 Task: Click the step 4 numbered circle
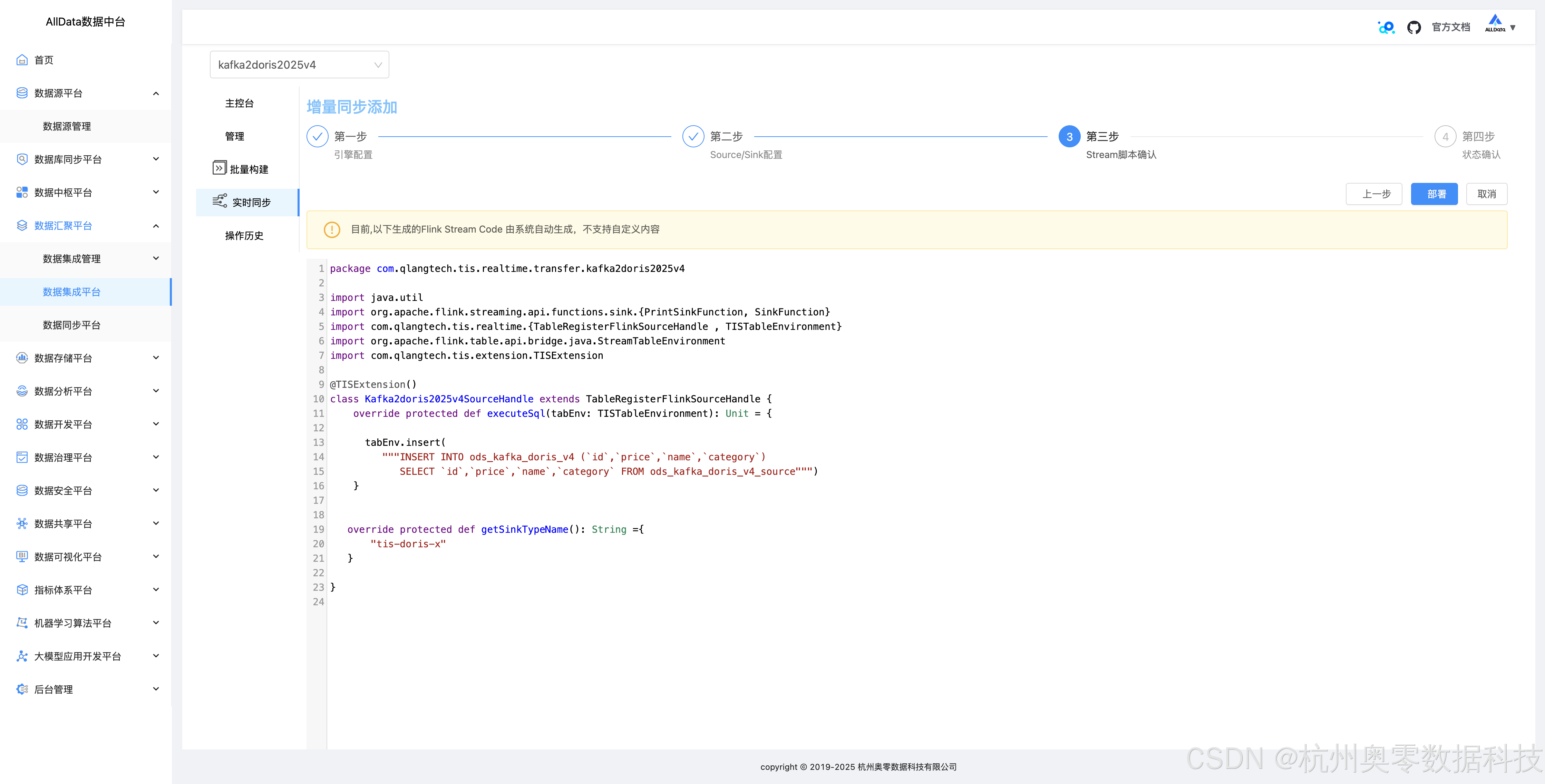[x=1446, y=137]
